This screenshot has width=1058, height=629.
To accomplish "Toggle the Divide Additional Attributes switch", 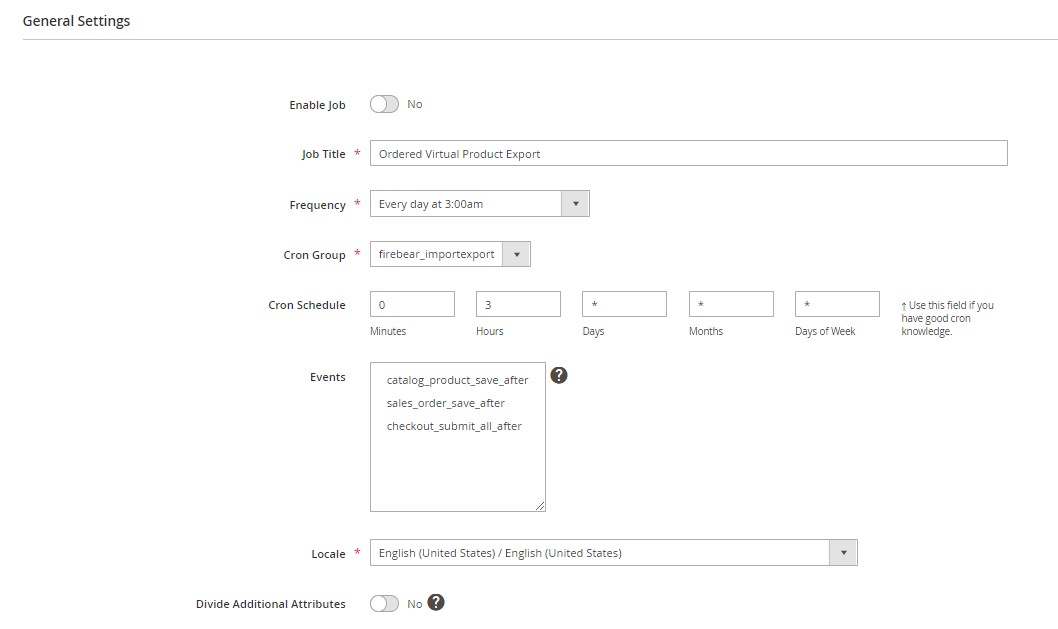I will tap(384, 603).
